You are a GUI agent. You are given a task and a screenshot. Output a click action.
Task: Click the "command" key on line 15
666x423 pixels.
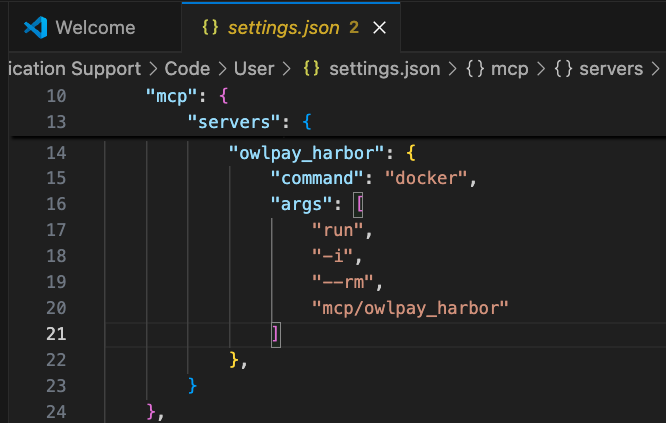point(317,178)
